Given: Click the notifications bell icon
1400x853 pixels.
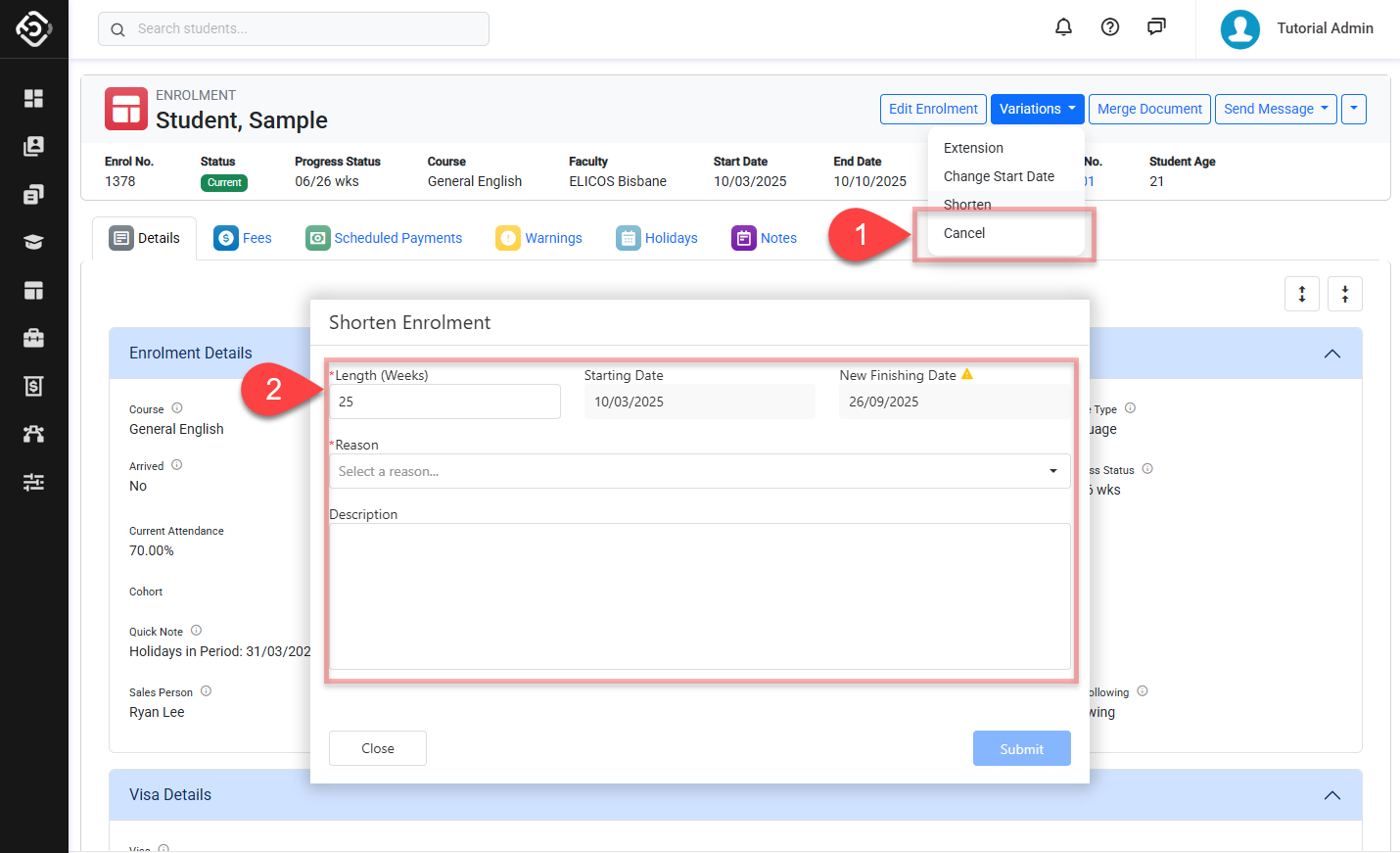Looking at the screenshot, I should click(x=1063, y=27).
